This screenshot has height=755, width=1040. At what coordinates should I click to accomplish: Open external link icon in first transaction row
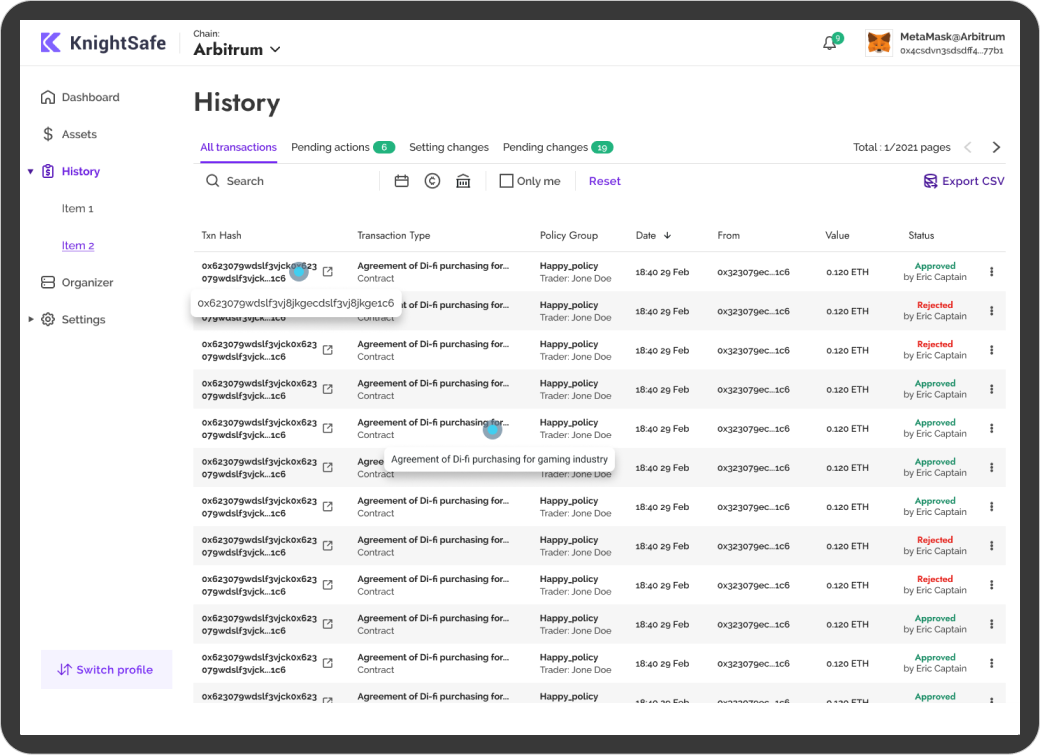pyautogui.click(x=327, y=272)
